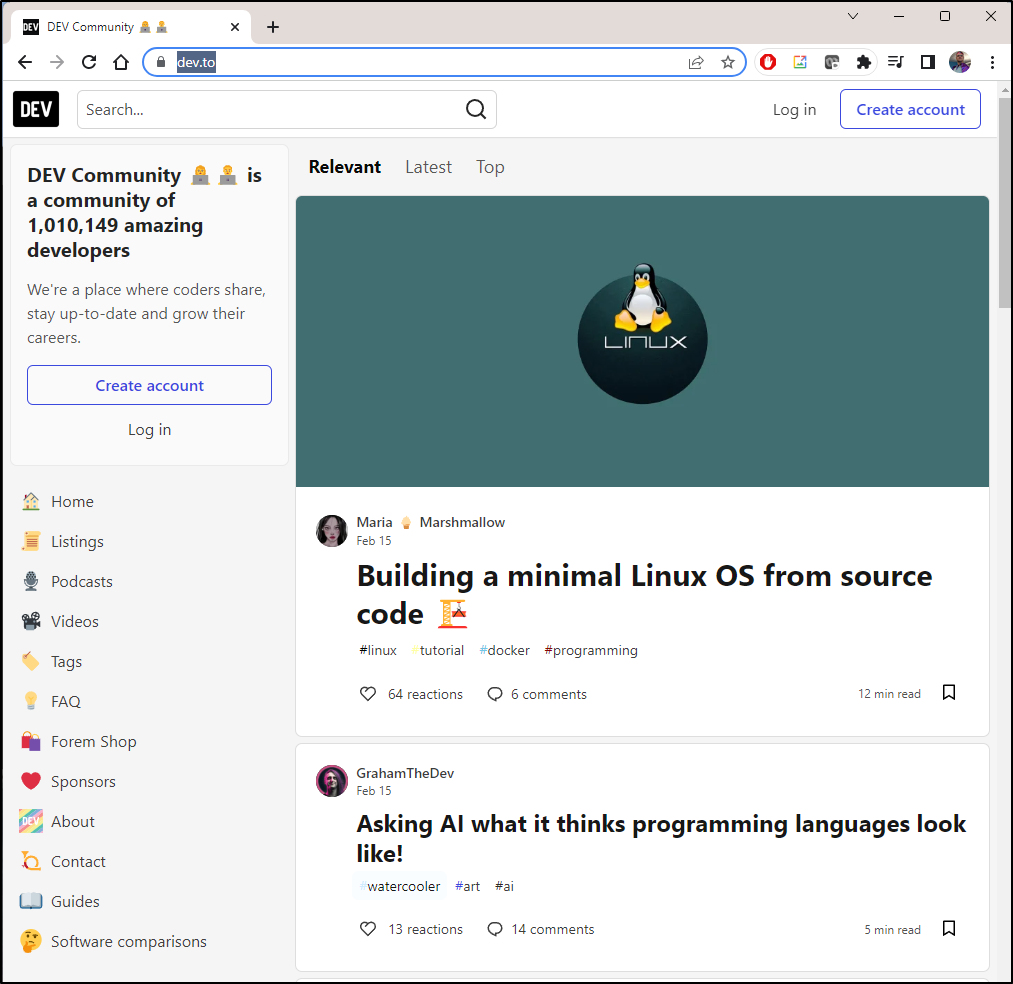Click the #linux tag
Viewport: 1013px width, 984px height.
378,650
